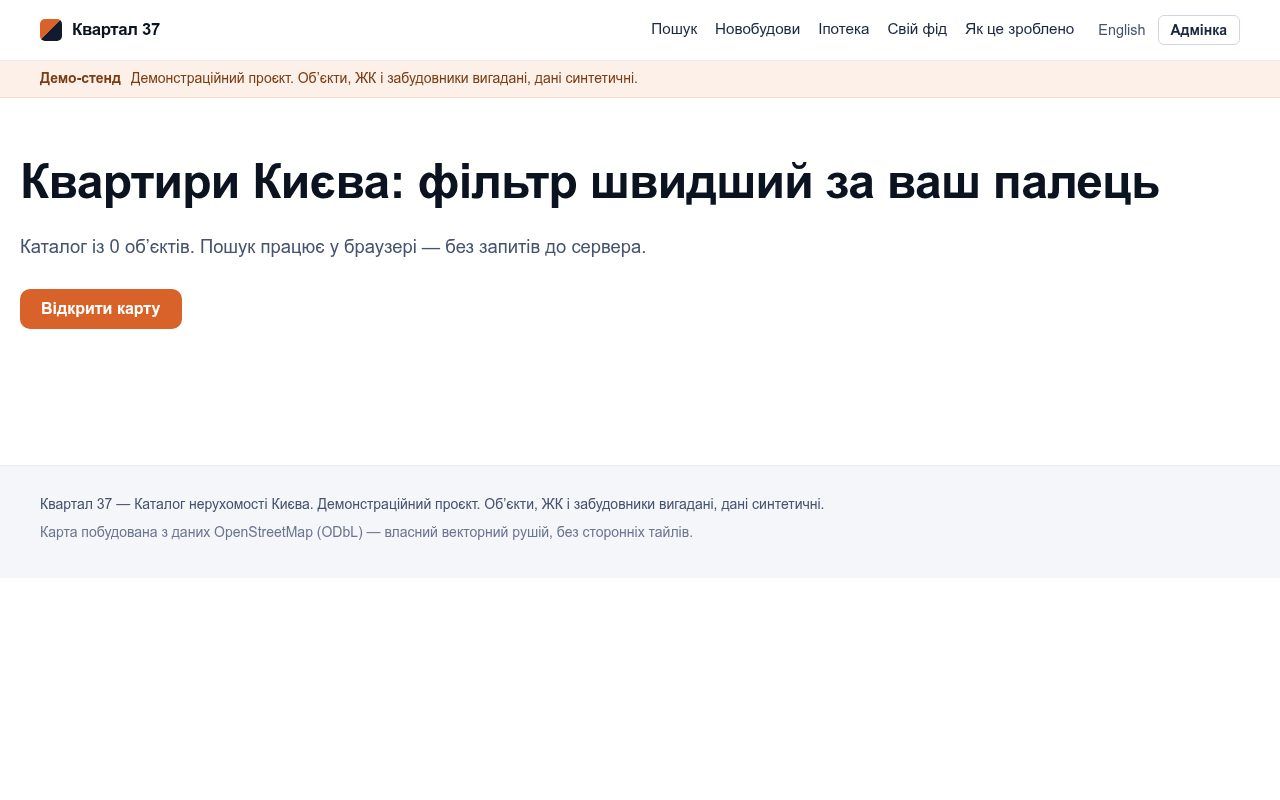Viewport: 1280px width, 800px height.
Task: Navigate to Іпотека
Action: 844,29
